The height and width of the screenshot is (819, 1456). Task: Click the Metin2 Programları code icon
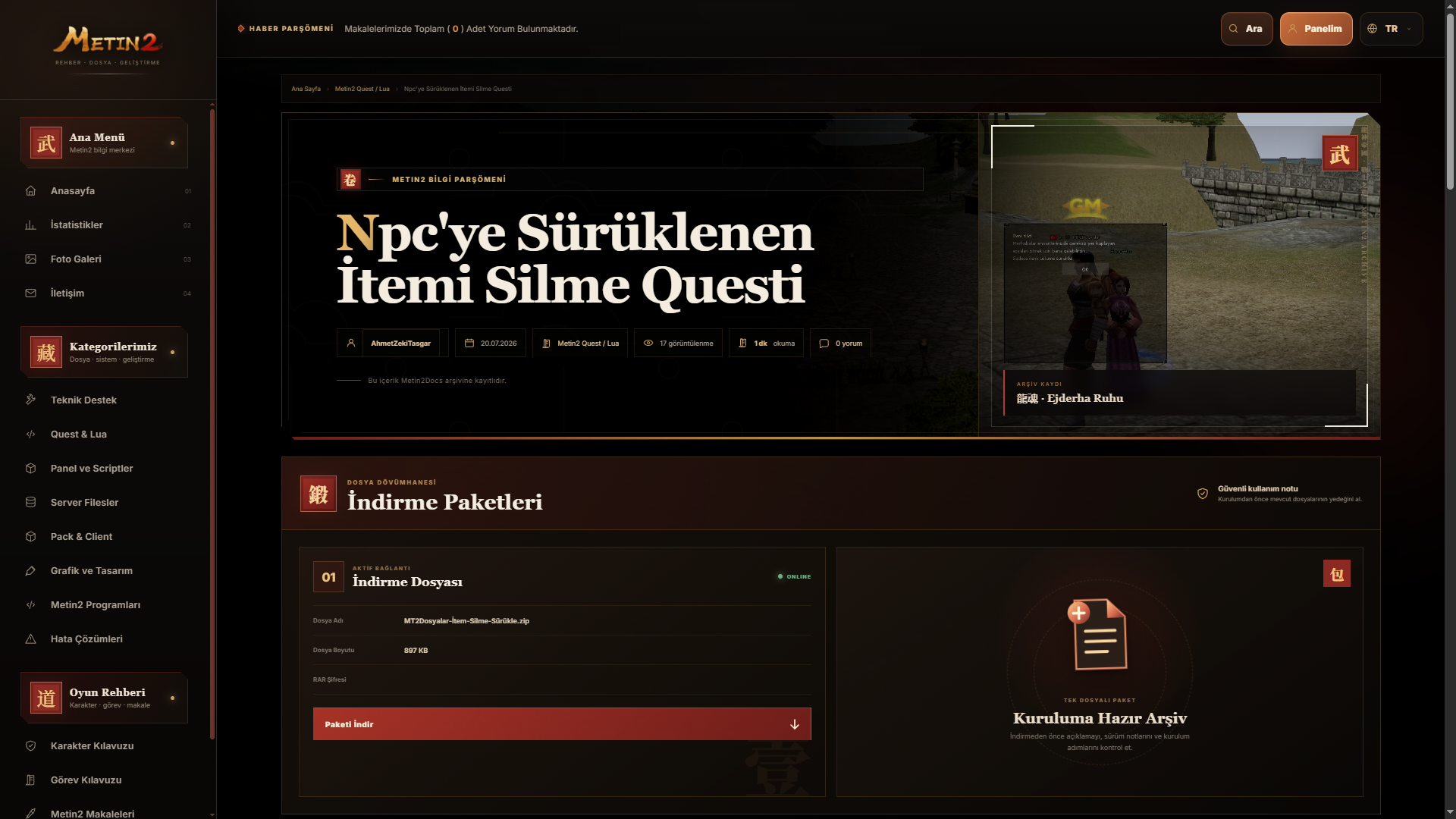pyautogui.click(x=30, y=605)
